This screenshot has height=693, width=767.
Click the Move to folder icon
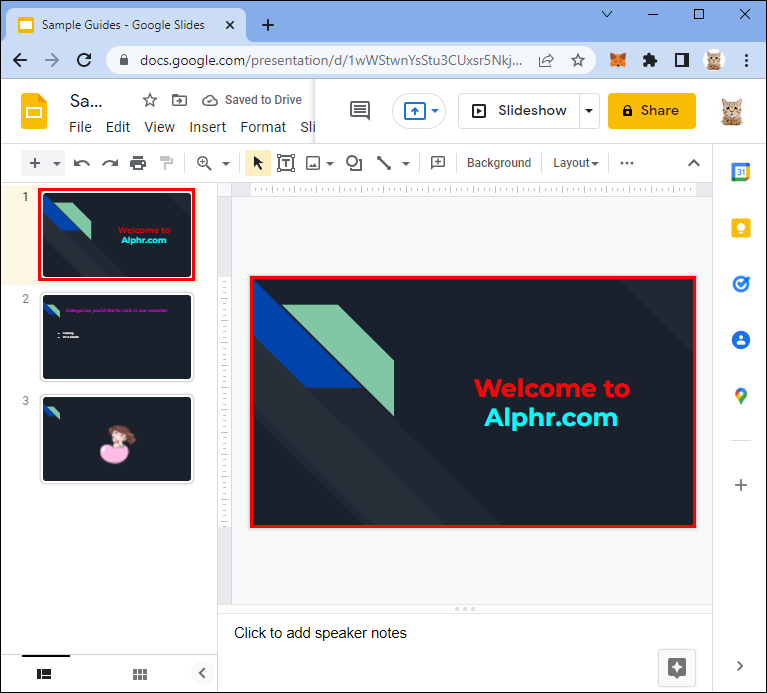[x=179, y=100]
